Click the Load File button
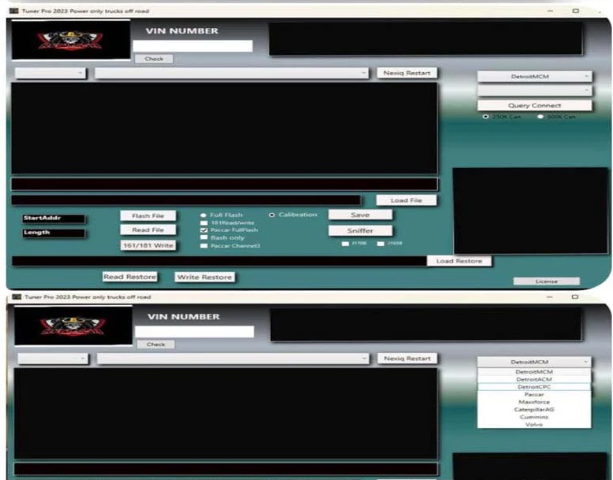Viewport: 613px width, 480px height. pos(406,200)
